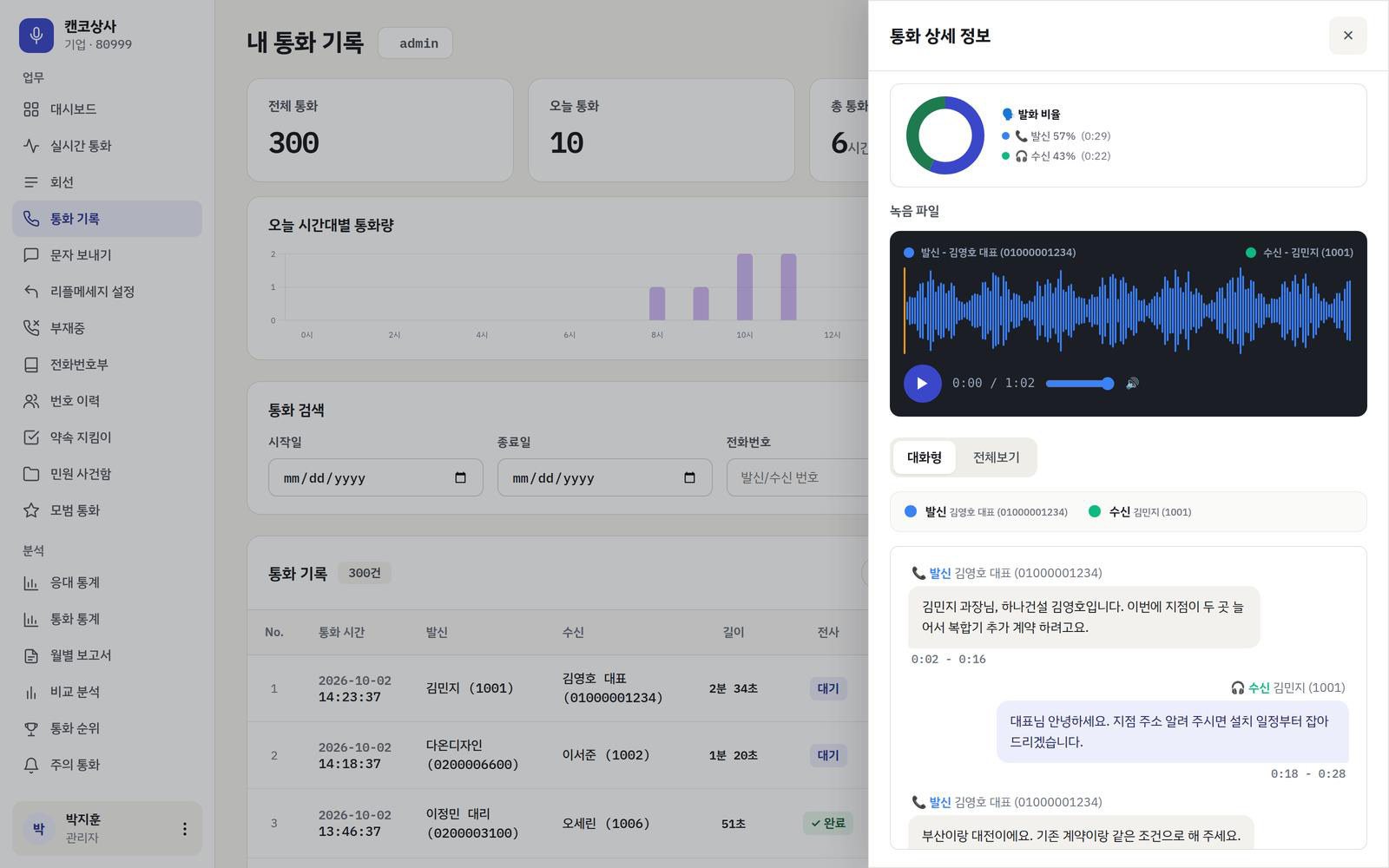Screen dimensions: 1389x868
Task: Click the 0:02 - 0:16 transcript timestamp
Action: click(x=948, y=660)
